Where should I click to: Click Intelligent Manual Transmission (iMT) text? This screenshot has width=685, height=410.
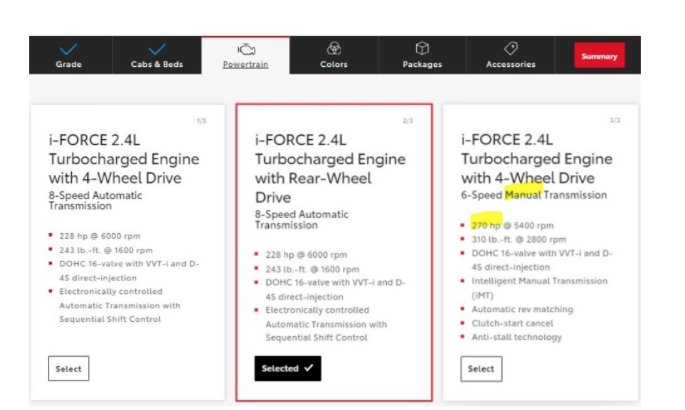[540, 288]
